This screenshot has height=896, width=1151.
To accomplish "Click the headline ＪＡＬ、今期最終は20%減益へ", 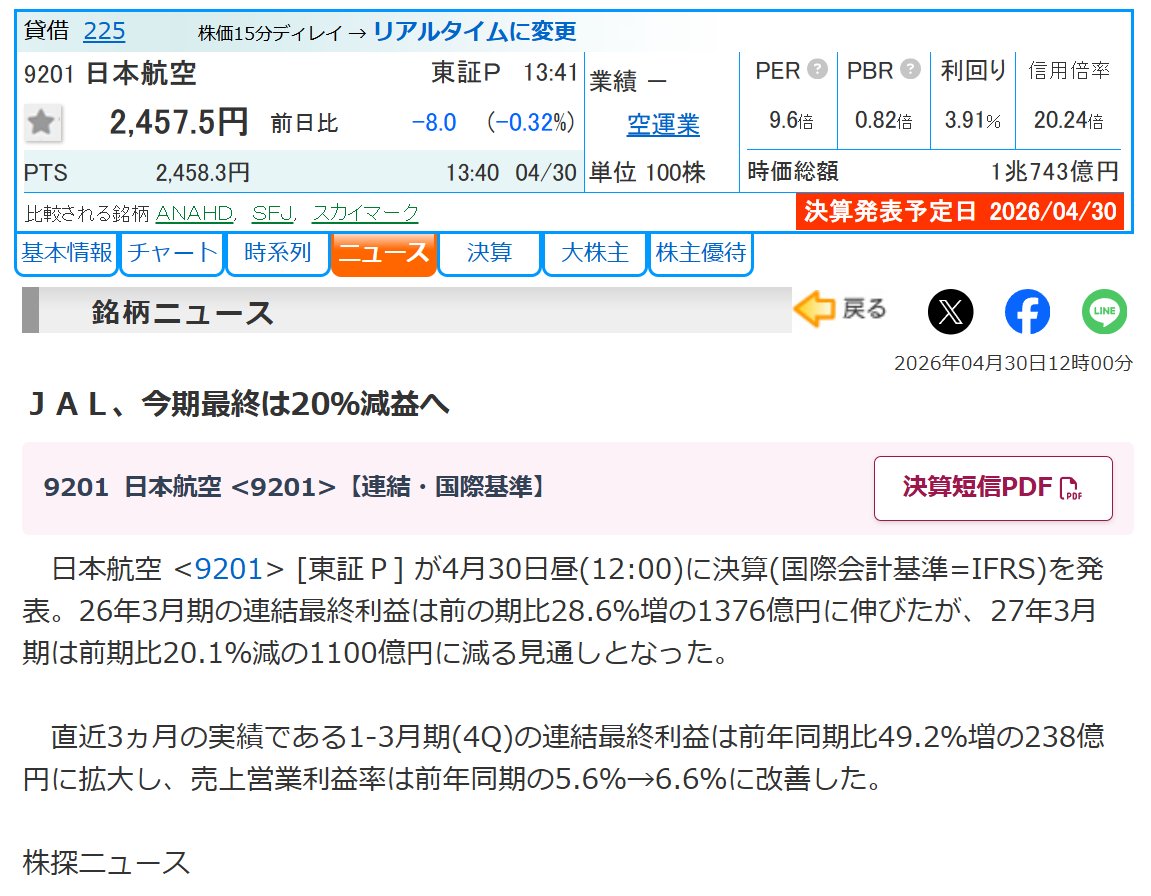I will point(239,404).
